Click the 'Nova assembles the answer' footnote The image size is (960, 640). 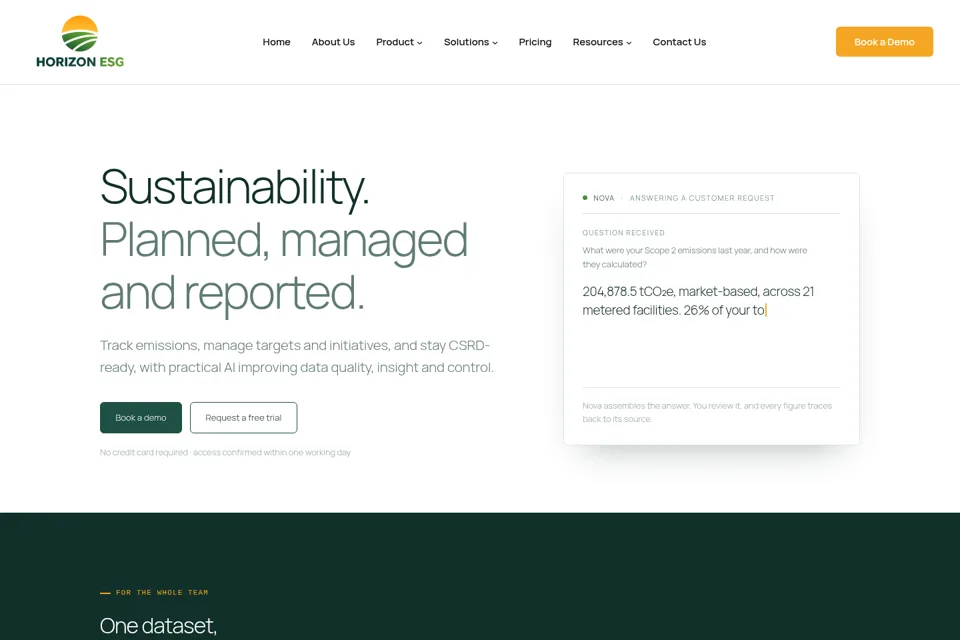point(707,412)
